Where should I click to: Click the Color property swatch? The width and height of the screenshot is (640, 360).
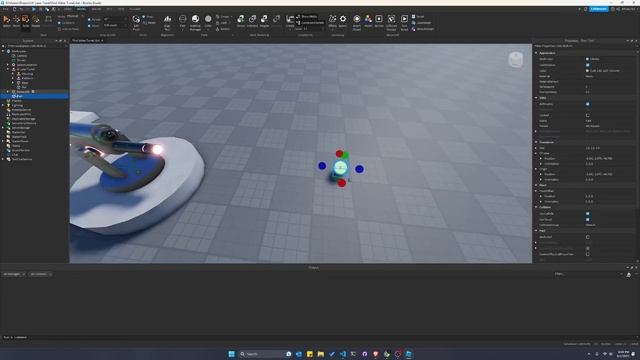click(x=587, y=71)
